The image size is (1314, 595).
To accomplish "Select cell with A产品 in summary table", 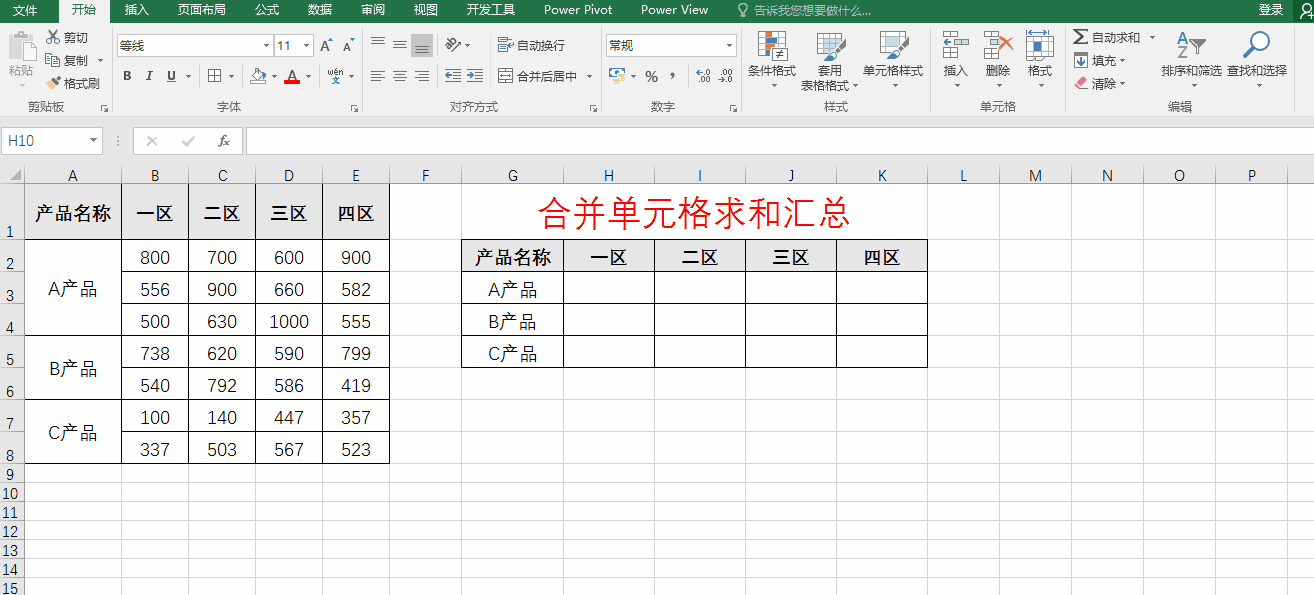I will 513,289.
